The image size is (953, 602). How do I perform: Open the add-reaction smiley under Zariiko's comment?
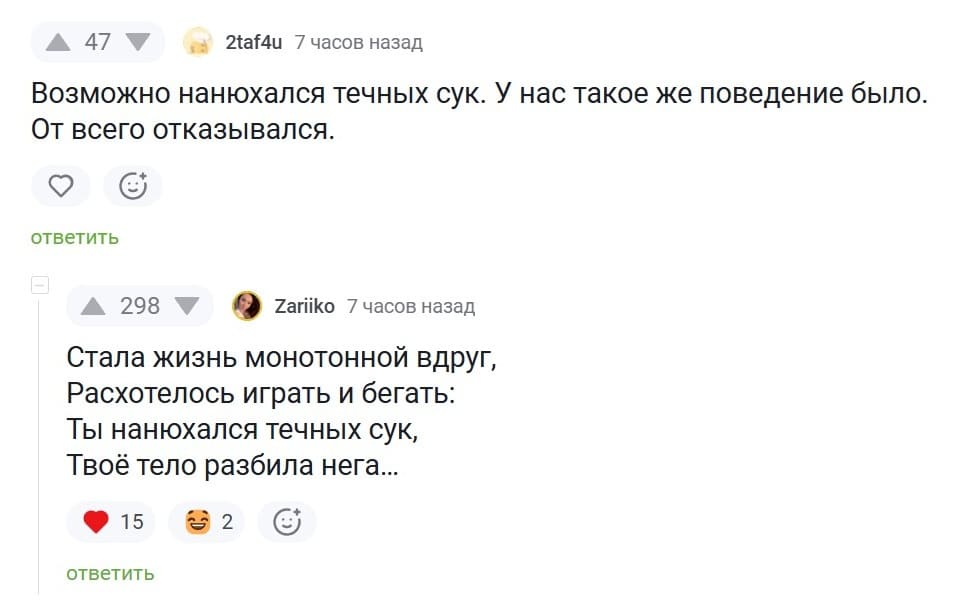(286, 521)
